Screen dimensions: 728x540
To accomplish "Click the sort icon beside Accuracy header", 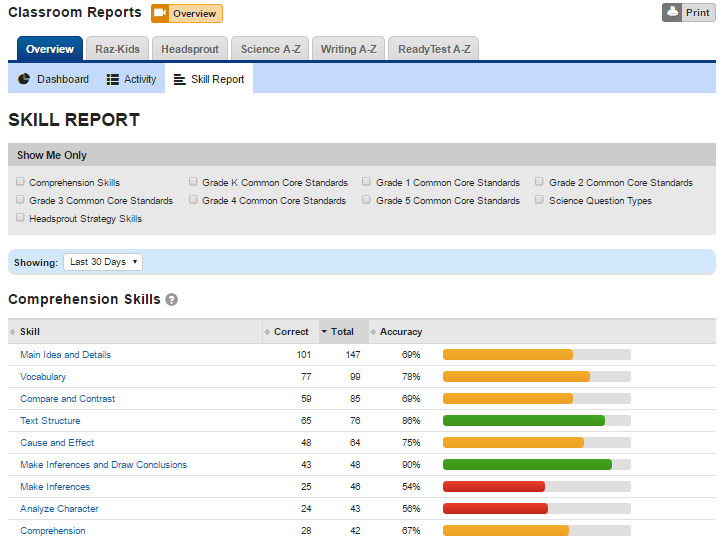I will tap(373, 332).
